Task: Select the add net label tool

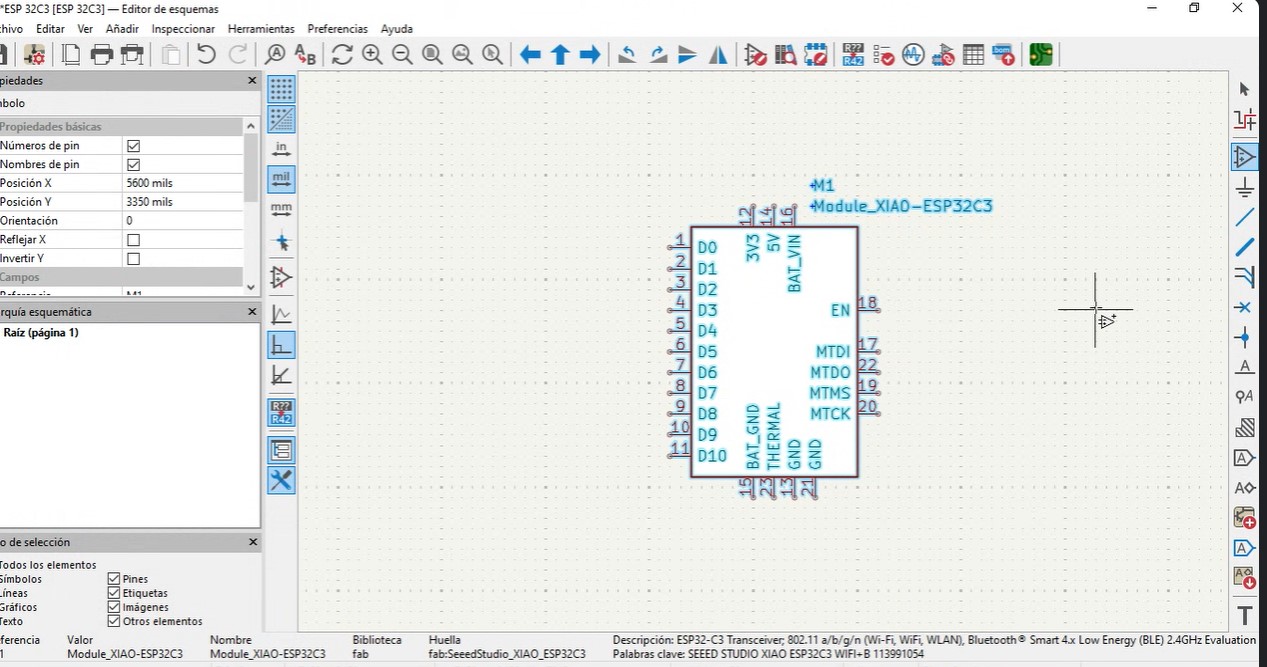Action: (x=1245, y=367)
